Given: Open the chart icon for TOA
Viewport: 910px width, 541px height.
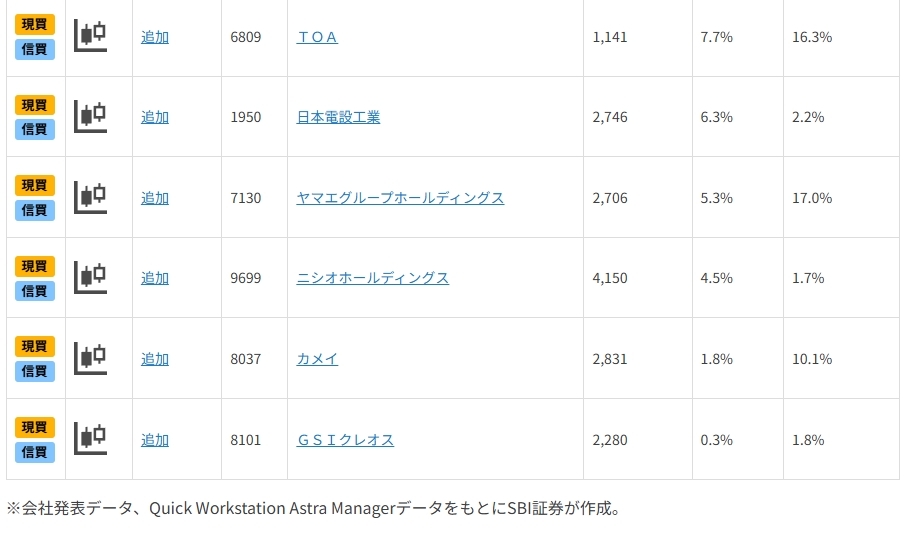Looking at the screenshot, I should (91, 36).
